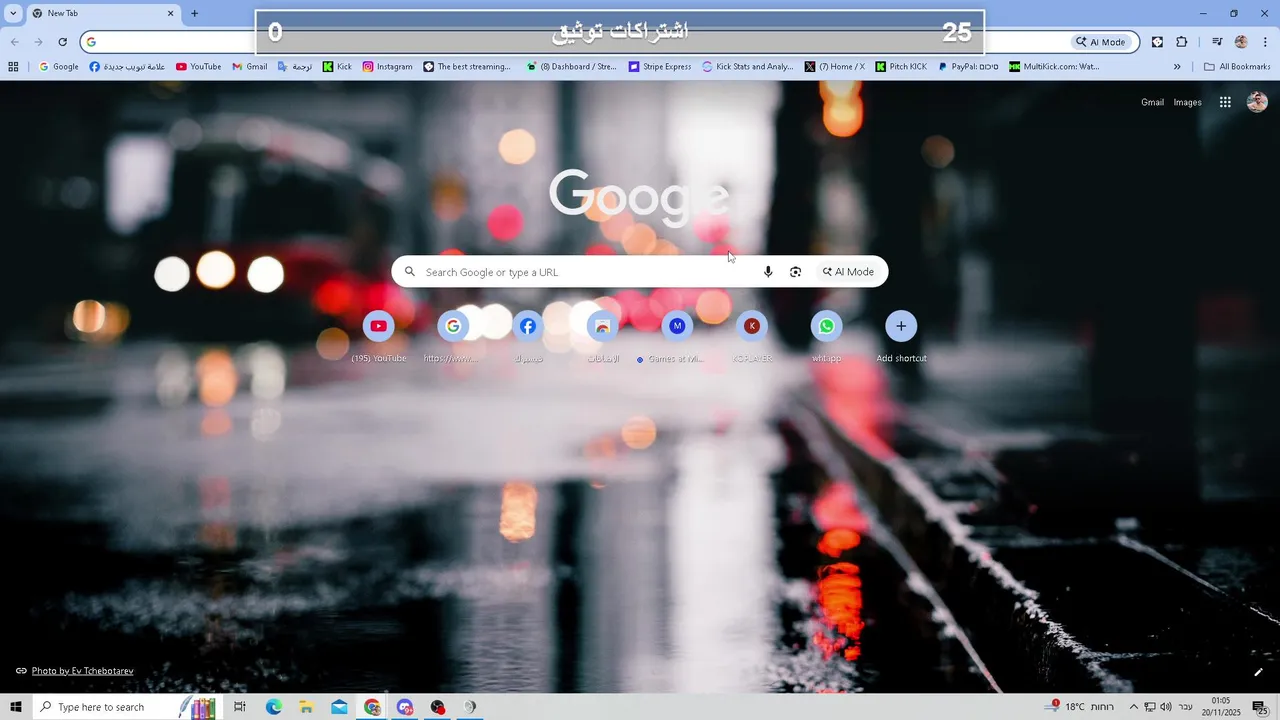Reload the current page
Screen dimensions: 1280x720
pos(62,42)
